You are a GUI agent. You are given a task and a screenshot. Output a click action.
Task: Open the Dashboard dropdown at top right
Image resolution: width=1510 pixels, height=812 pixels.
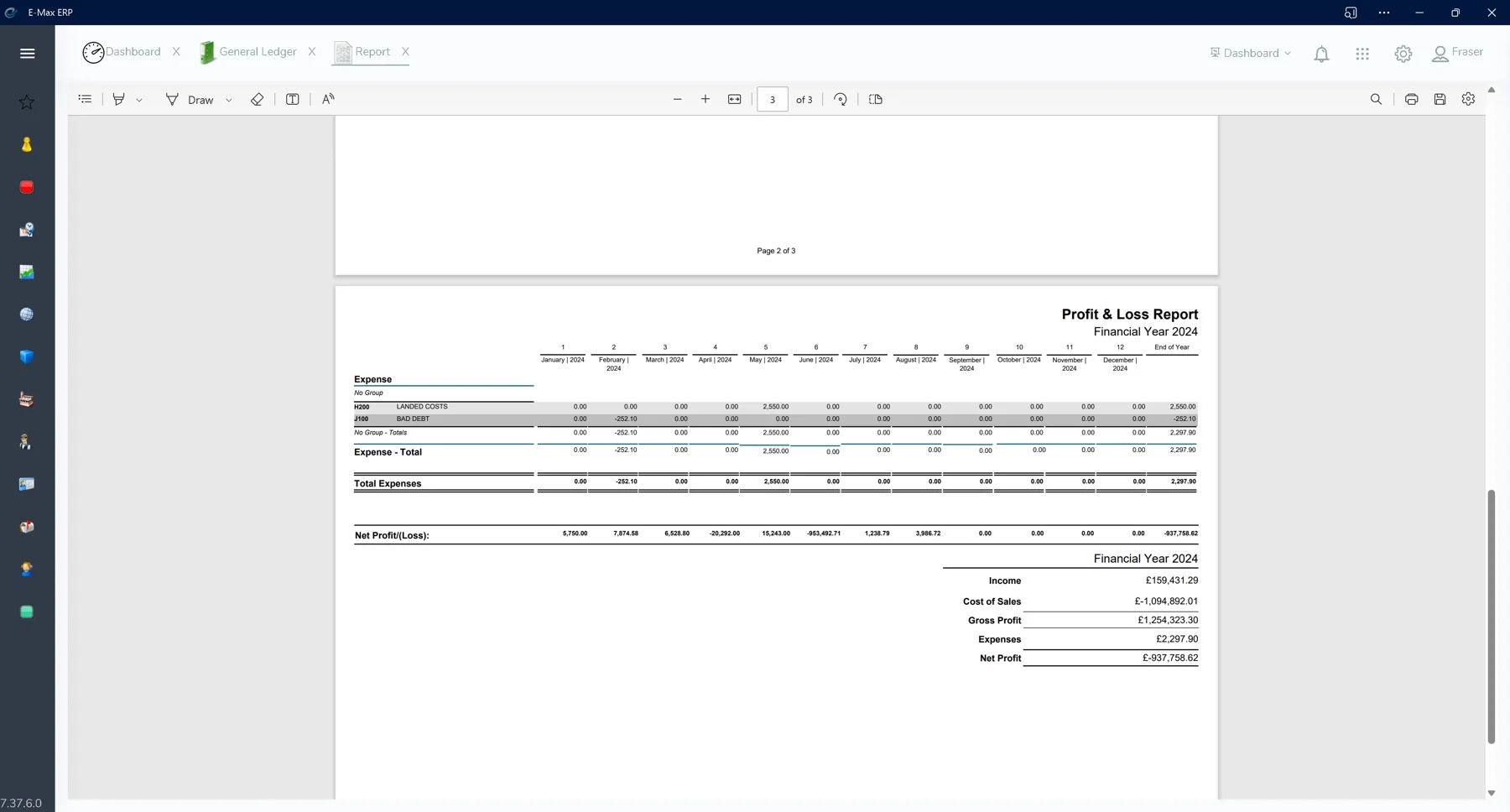click(1251, 53)
